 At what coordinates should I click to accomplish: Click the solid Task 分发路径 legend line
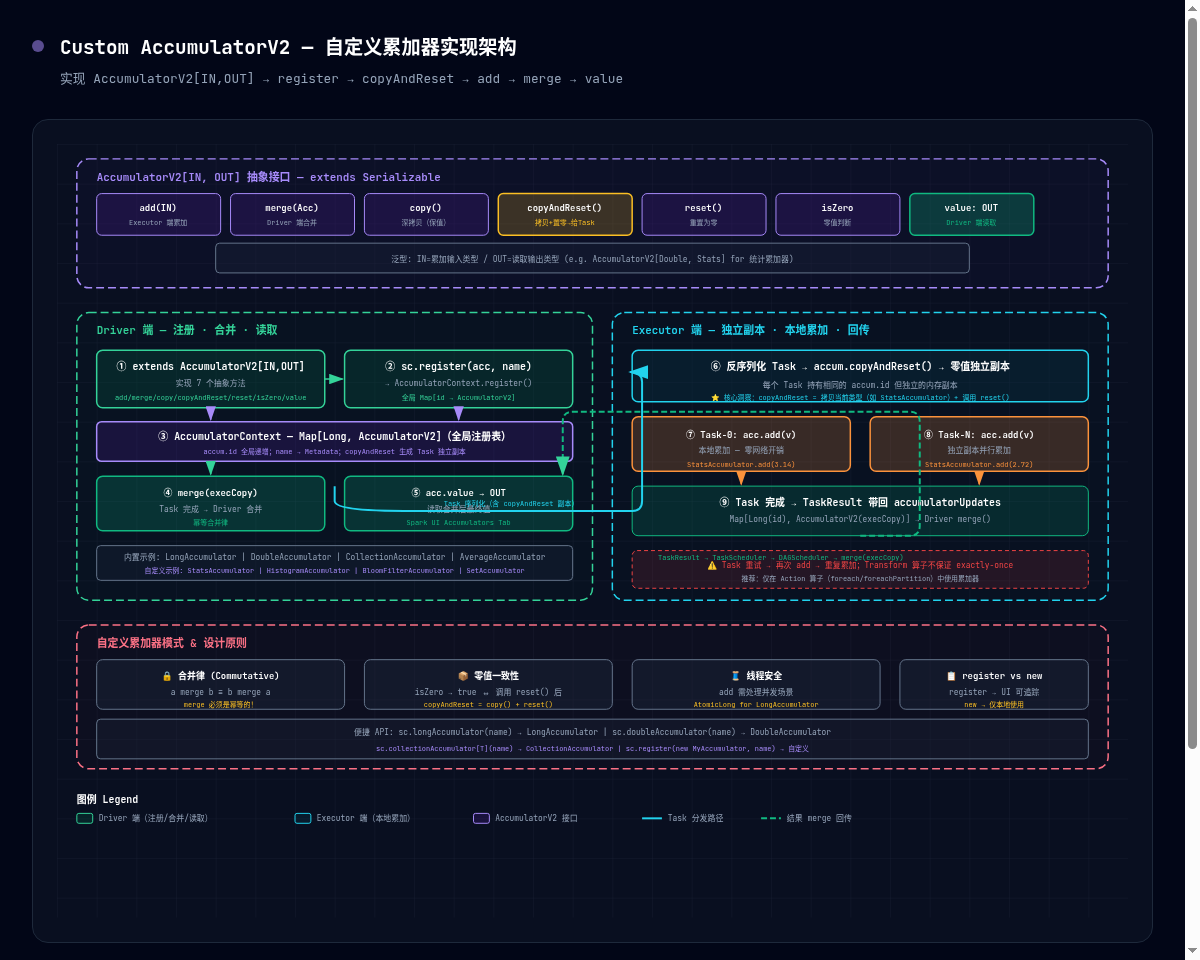(x=652, y=818)
